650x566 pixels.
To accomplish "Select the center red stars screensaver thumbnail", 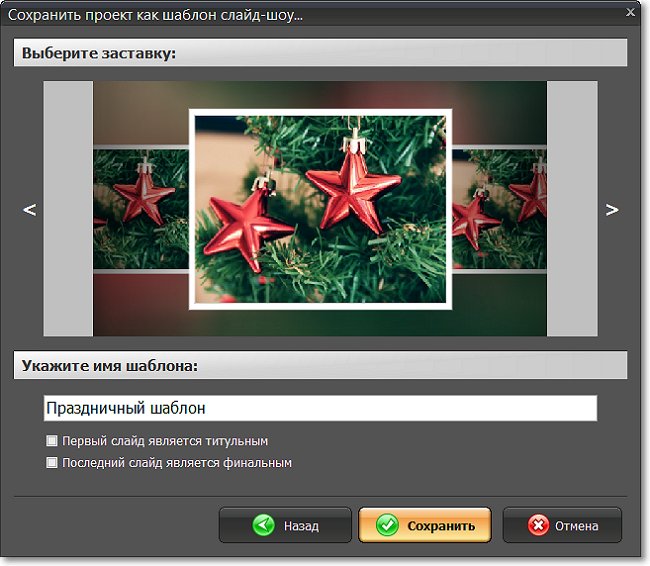I will pyautogui.click(x=320, y=208).
